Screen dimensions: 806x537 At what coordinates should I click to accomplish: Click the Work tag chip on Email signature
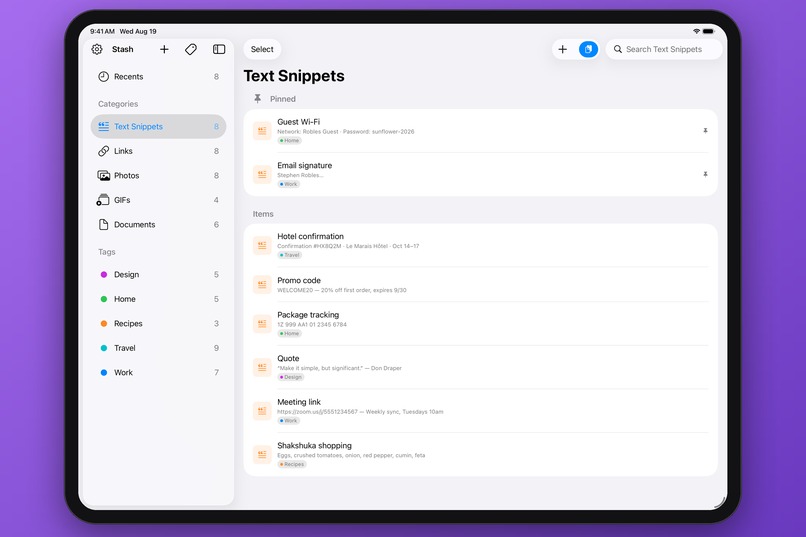289,184
